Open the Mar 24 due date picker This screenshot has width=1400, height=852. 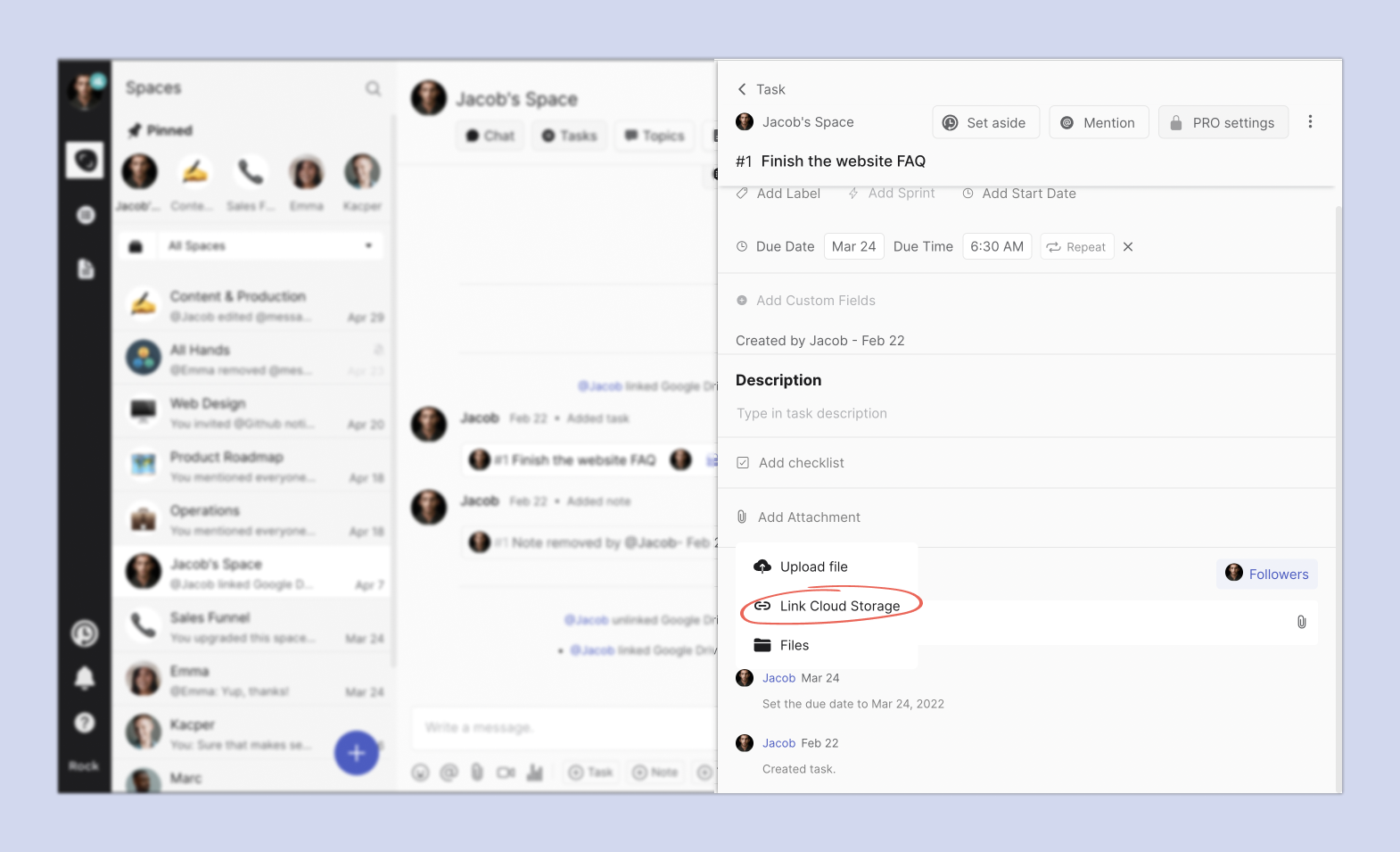tap(853, 247)
